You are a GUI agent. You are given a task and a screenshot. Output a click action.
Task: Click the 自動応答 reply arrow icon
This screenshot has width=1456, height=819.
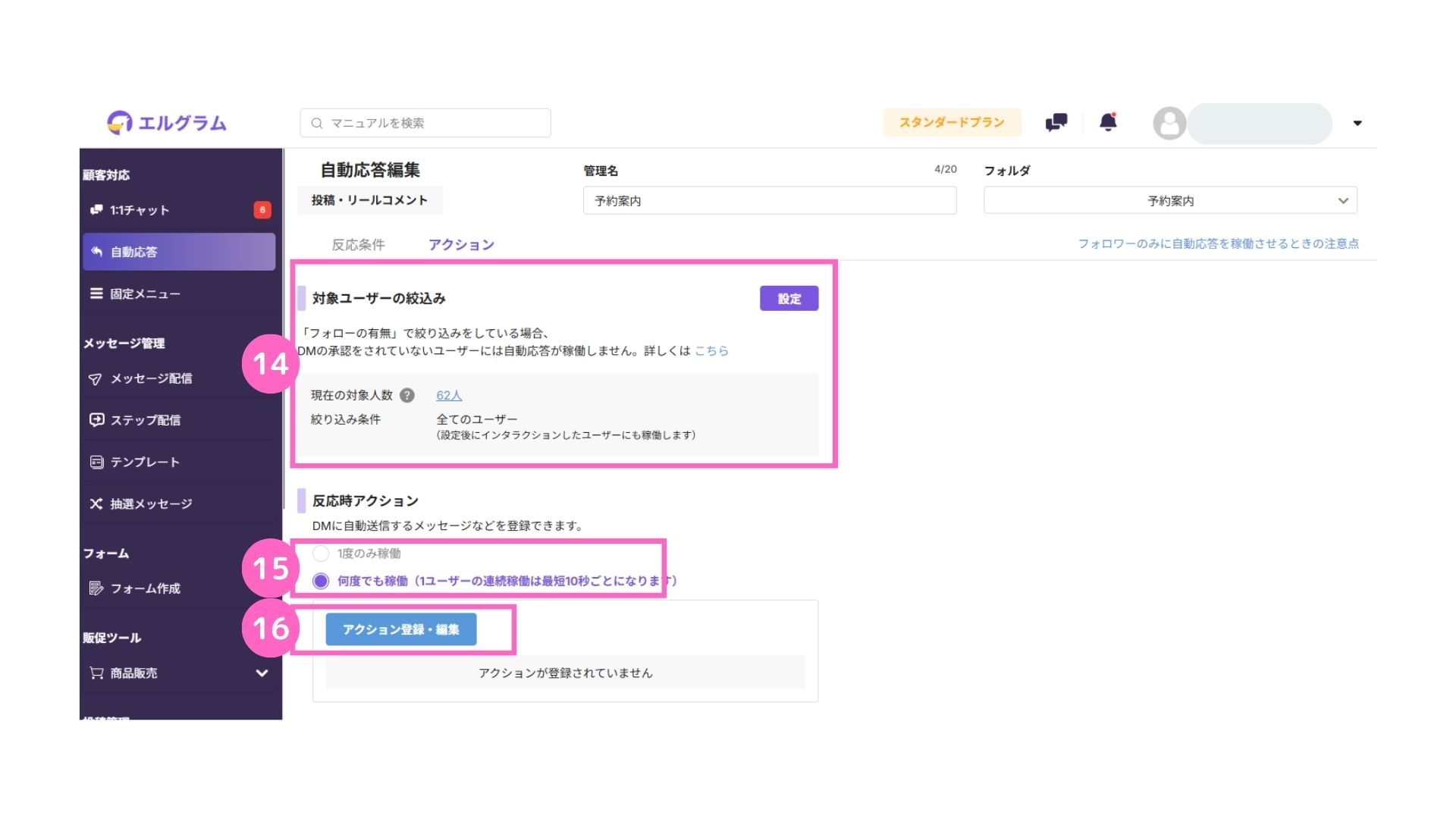click(x=96, y=252)
